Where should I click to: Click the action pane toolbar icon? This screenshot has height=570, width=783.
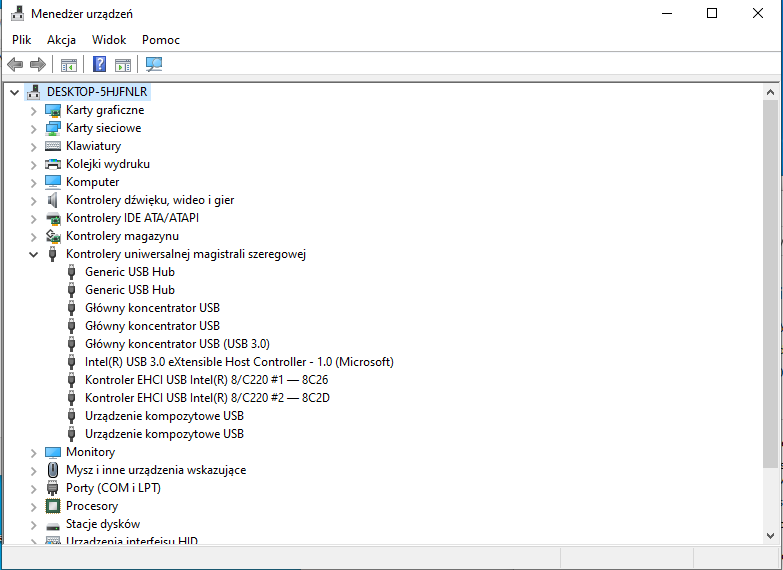pyautogui.click(x=122, y=64)
